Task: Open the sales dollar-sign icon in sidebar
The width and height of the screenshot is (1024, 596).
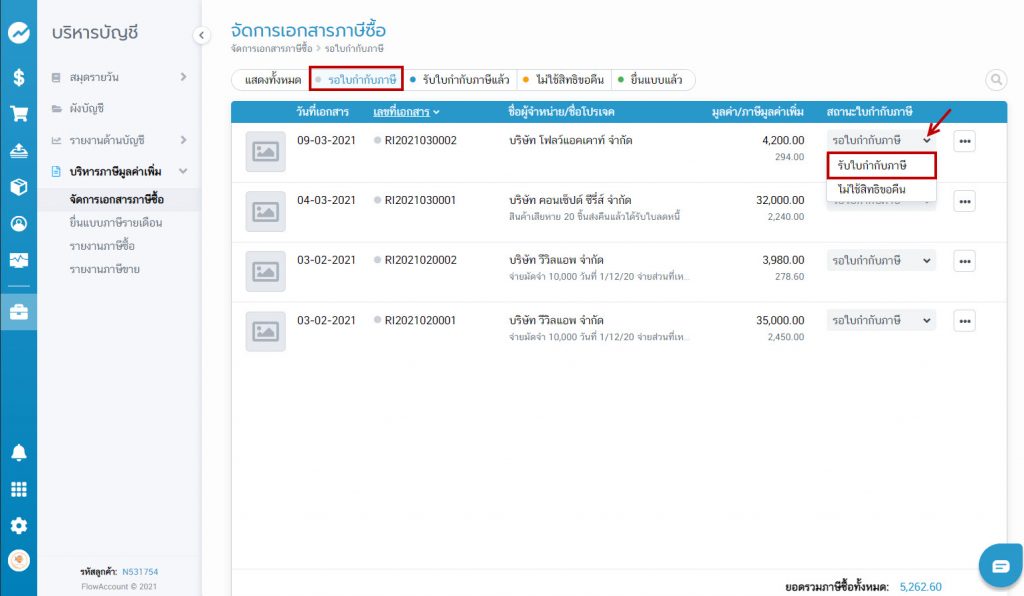Action: point(18,77)
